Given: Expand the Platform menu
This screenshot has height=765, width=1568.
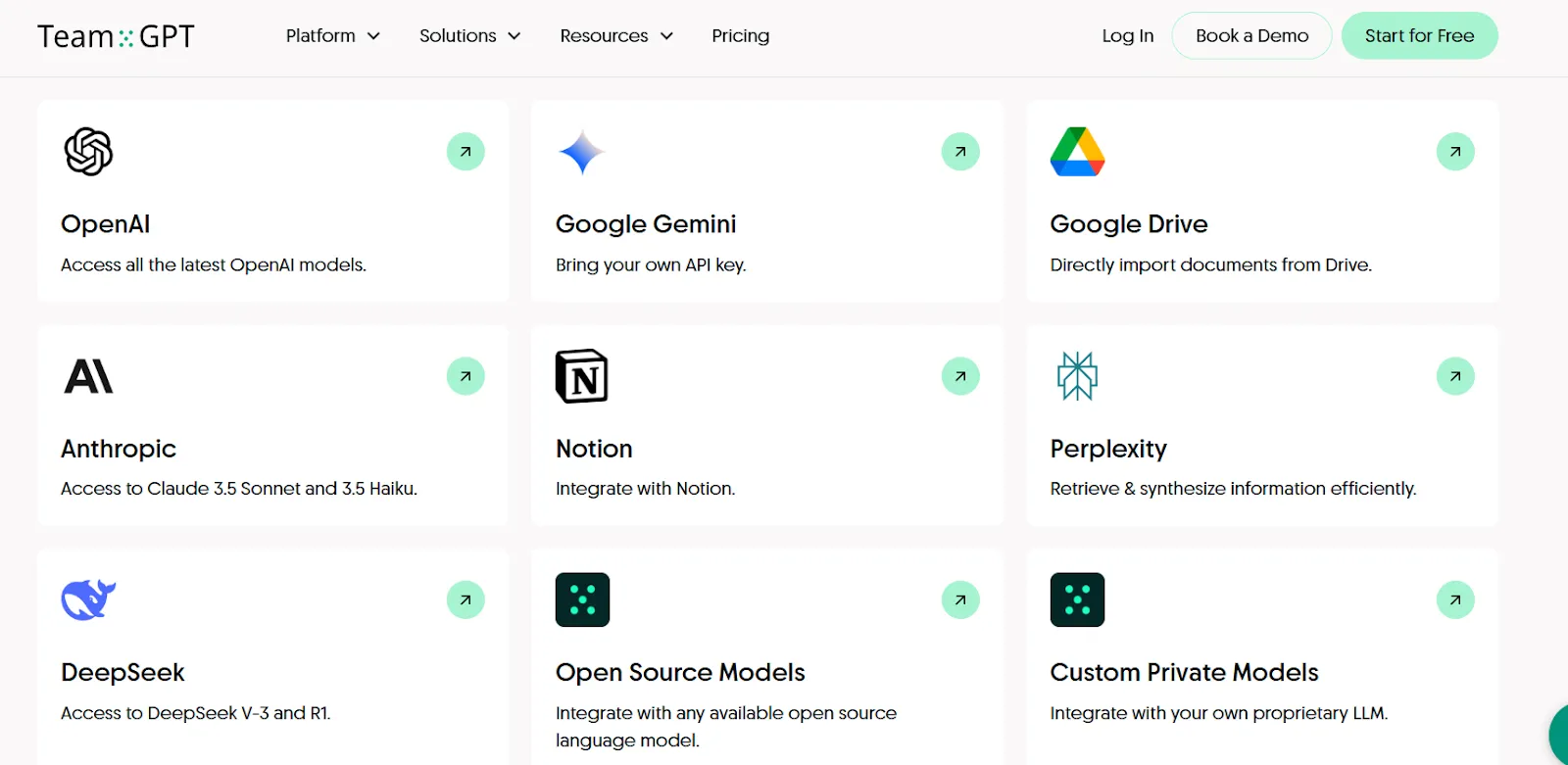Looking at the screenshot, I should point(332,36).
